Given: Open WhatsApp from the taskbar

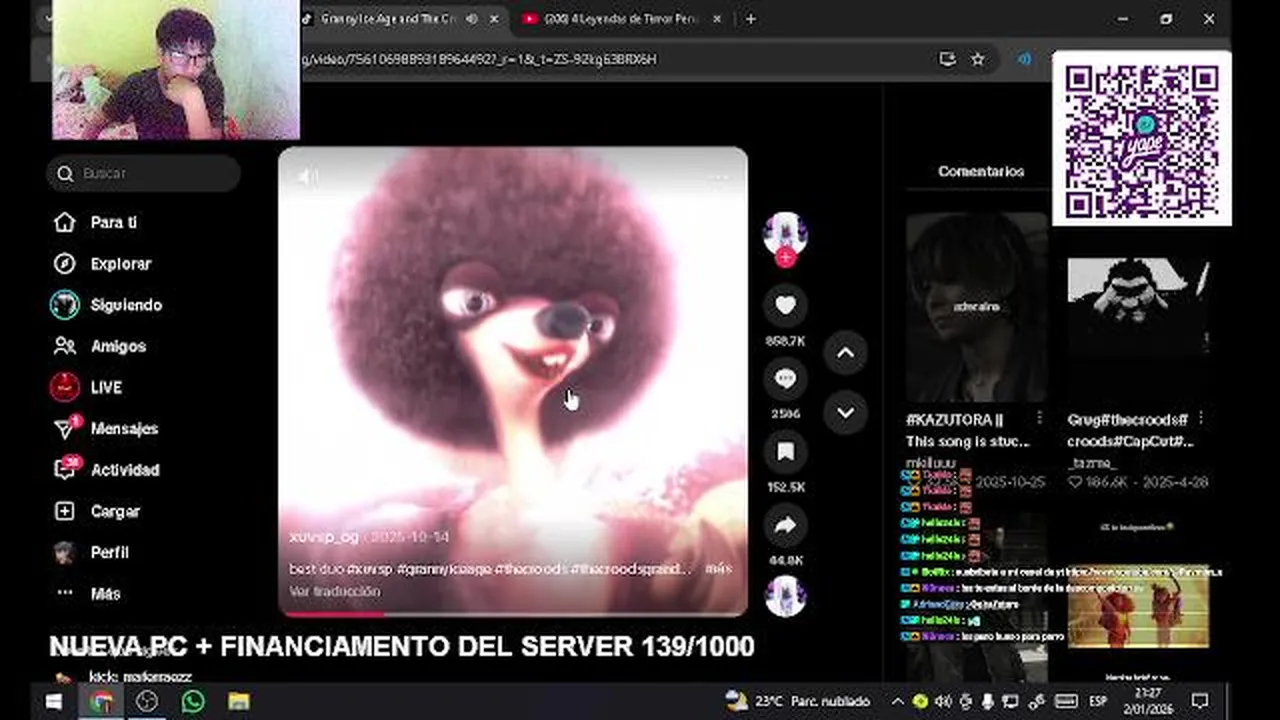Looking at the screenshot, I should click(x=193, y=701).
